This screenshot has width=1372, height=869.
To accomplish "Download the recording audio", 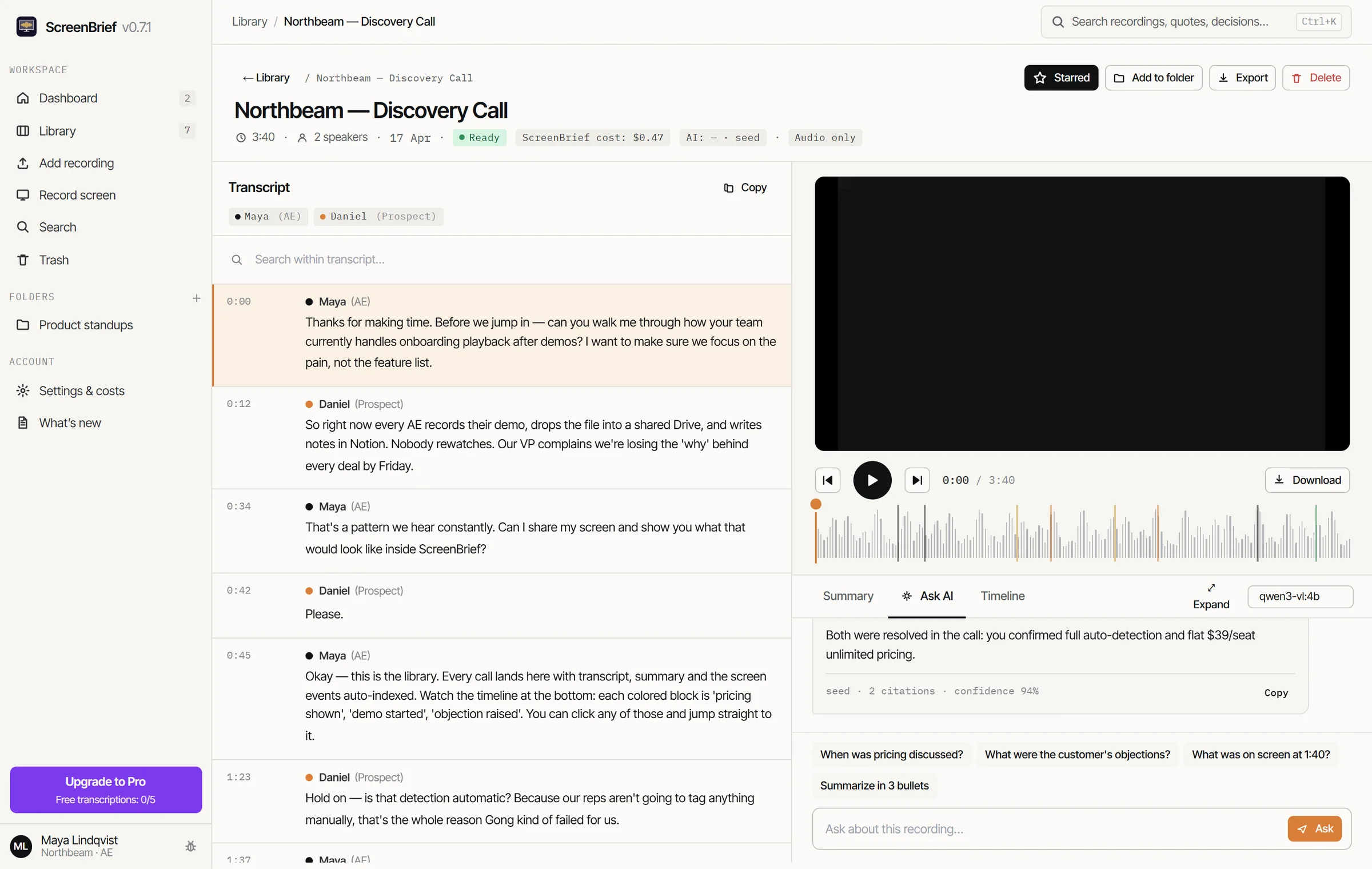I will [x=1307, y=480].
